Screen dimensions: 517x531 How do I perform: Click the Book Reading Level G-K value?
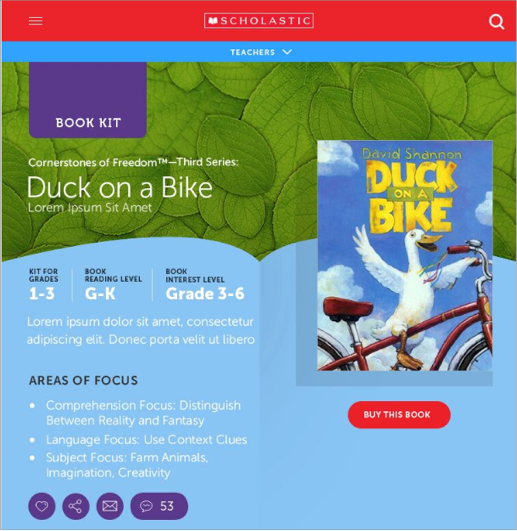[x=100, y=294]
